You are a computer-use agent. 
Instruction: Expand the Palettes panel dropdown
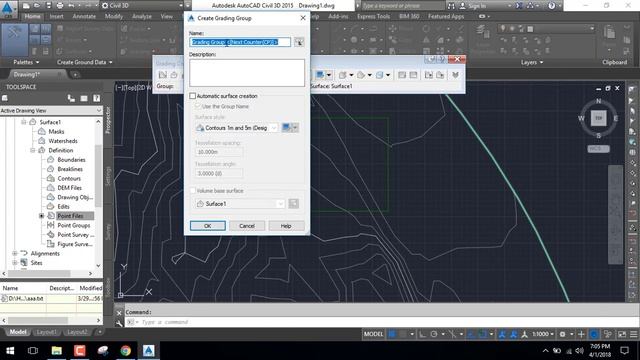tap(27, 62)
